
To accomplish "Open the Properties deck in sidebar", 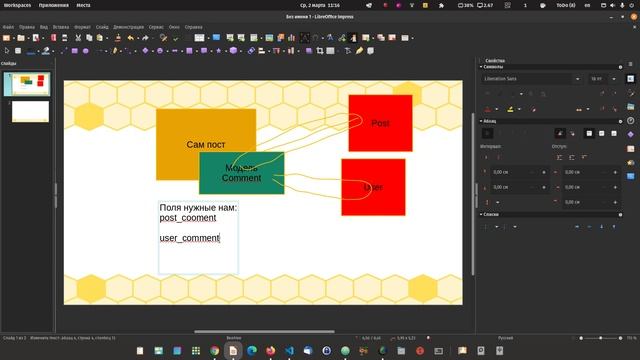I will coord(631,78).
